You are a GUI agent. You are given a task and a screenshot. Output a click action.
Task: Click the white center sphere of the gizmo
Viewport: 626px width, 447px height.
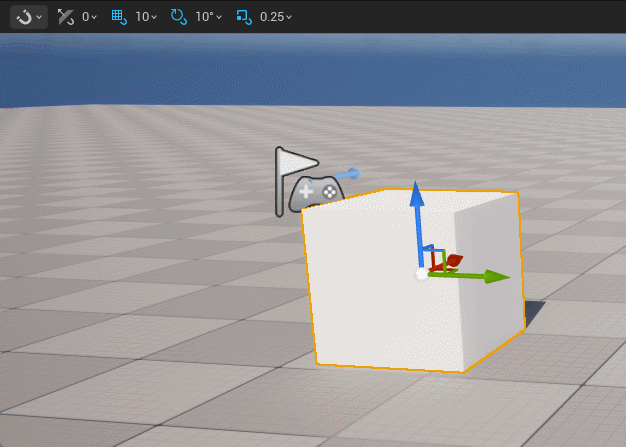[x=421, y=275]
